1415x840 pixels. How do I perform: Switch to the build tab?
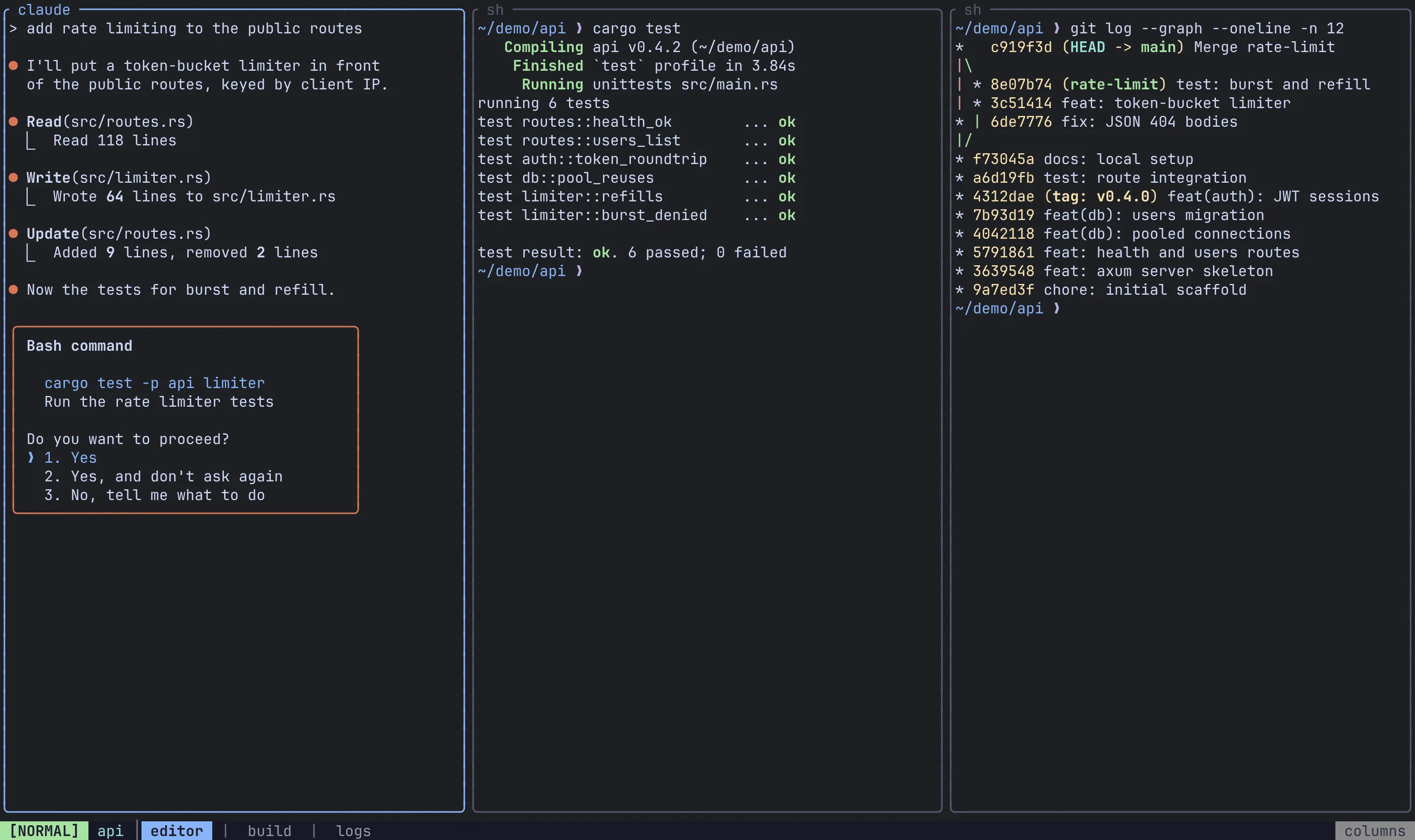tap(269, 830)
